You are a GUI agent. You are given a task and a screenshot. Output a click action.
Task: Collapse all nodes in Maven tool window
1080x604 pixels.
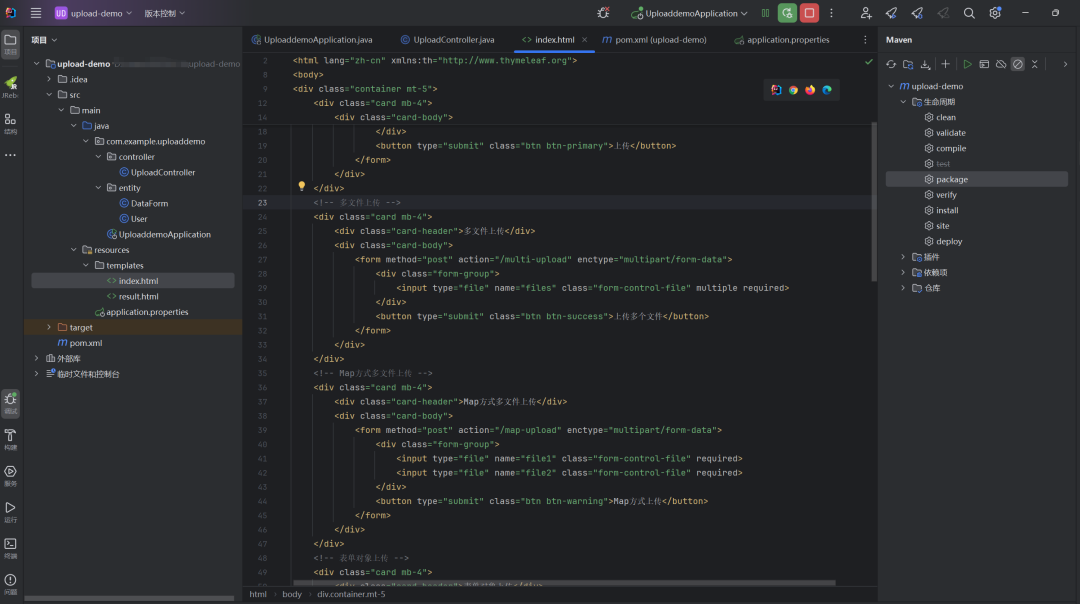pos(1035,63)
